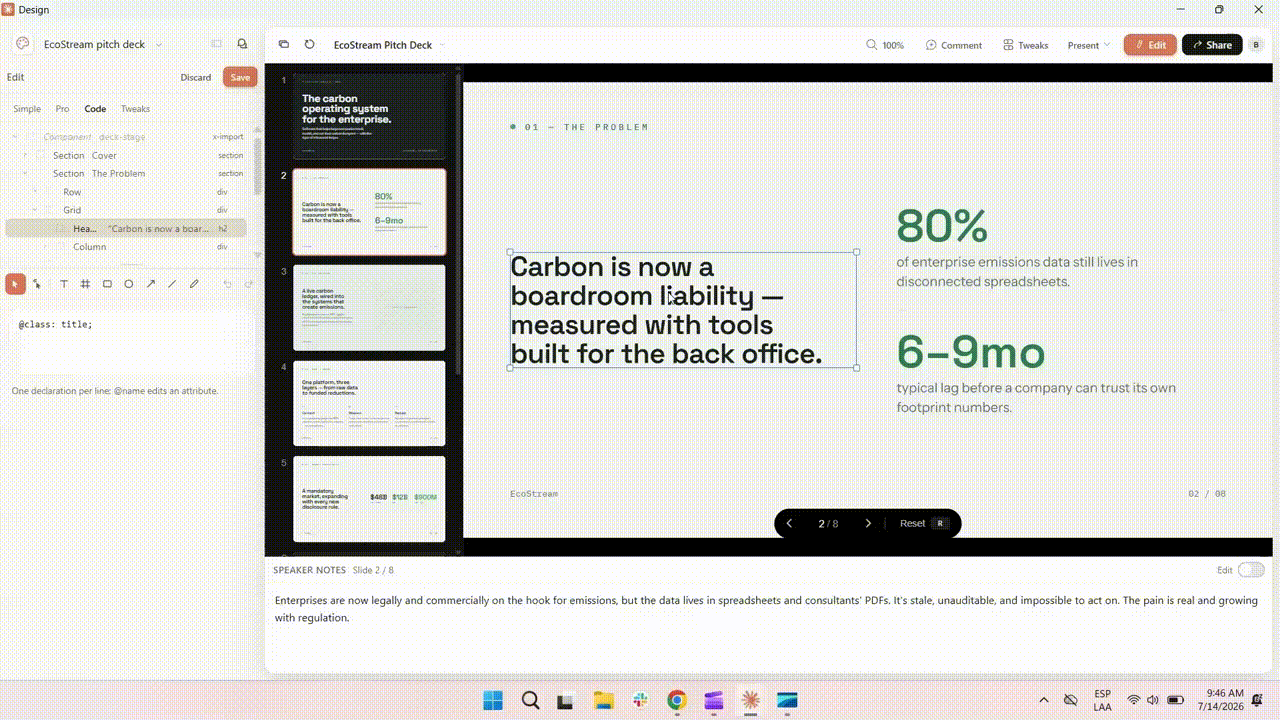Click the reload icon above the slide list
Viewport: 1280px width, 720px height.
(310, 44)
